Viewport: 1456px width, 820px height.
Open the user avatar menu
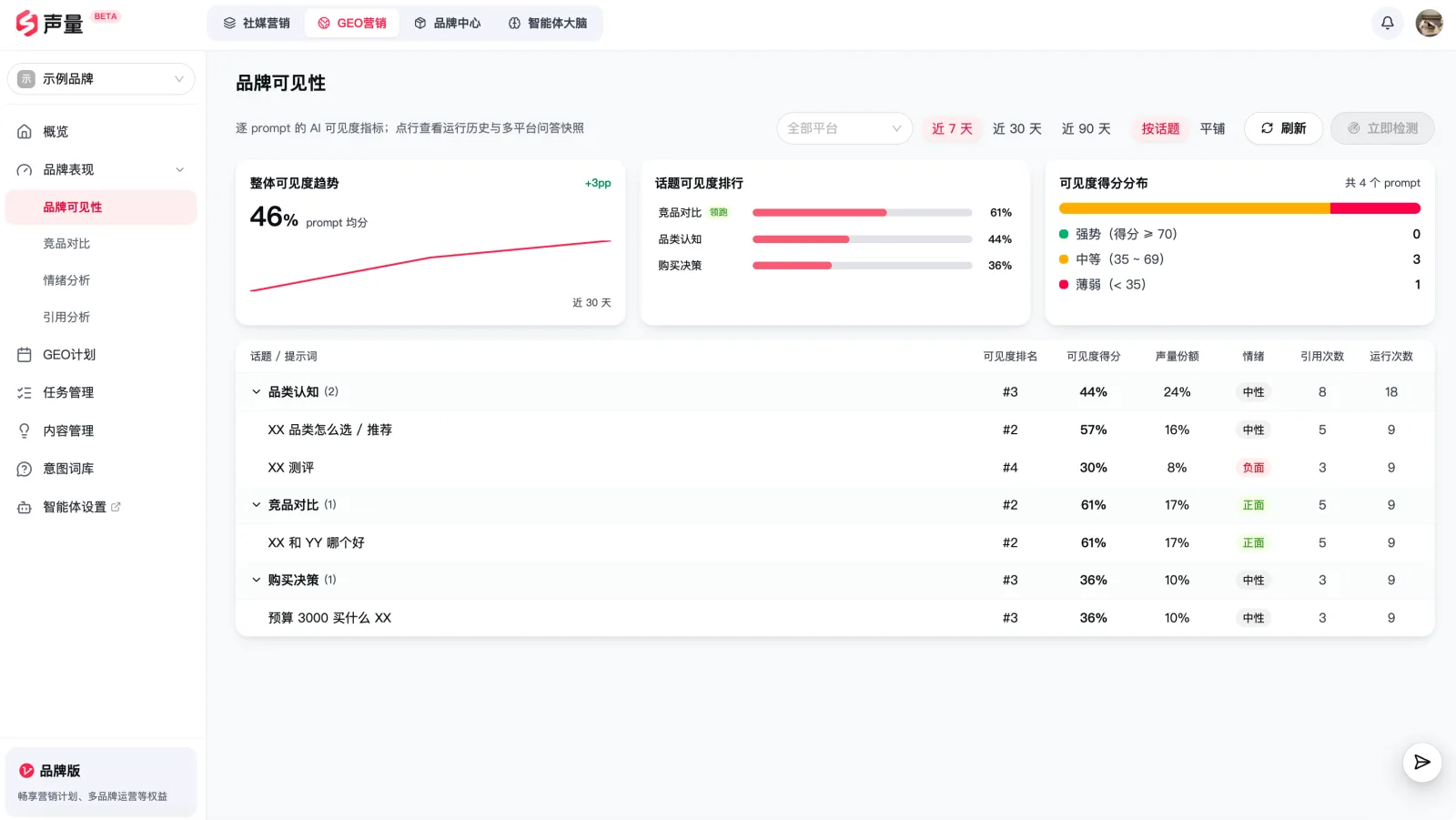click(x=1429, y=23)
